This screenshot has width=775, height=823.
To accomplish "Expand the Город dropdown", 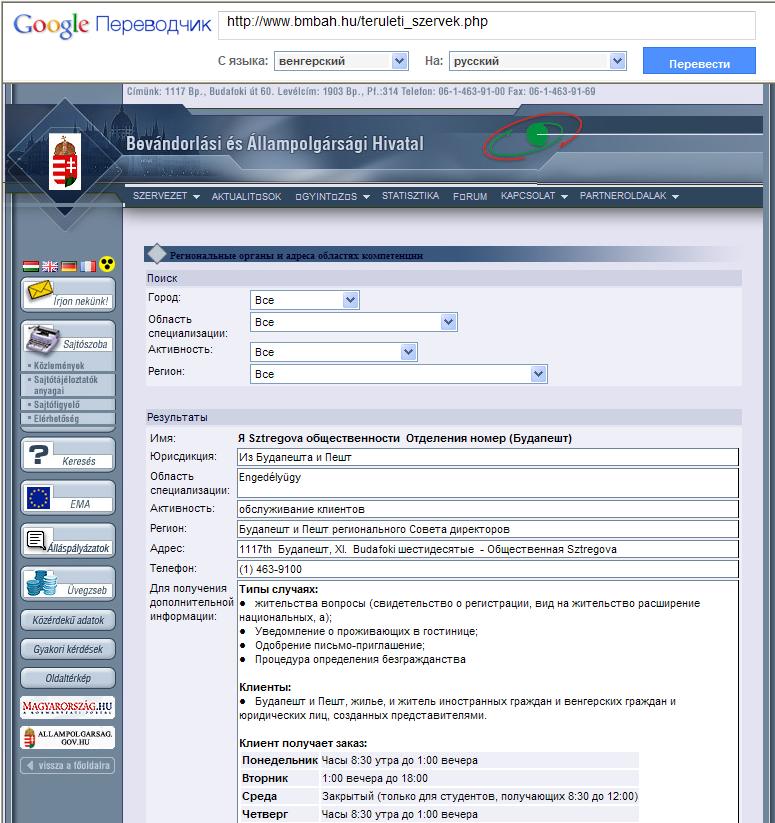I will pyautogui.click(x=305, y=300).
